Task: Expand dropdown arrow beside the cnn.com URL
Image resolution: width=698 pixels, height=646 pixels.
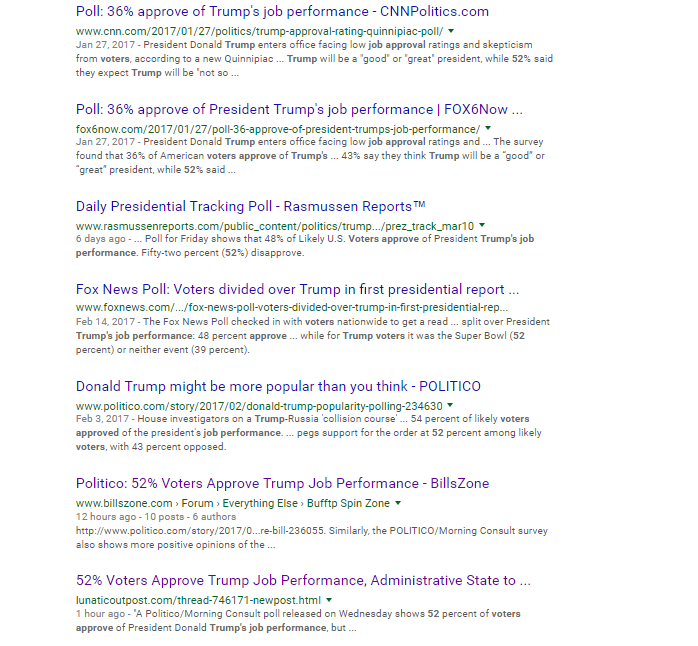Action: [x=451, y=31]
